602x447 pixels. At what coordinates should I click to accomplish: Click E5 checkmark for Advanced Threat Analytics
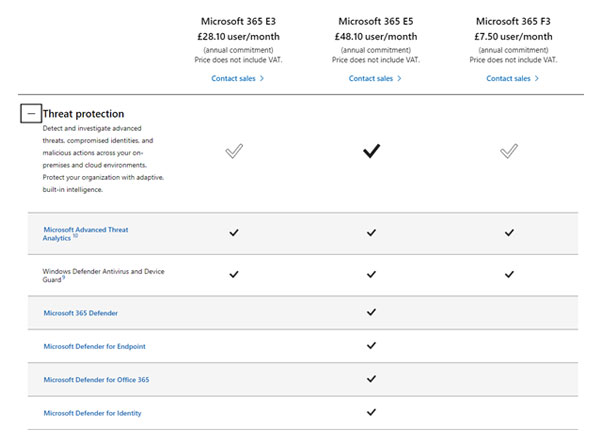point(371,233)
